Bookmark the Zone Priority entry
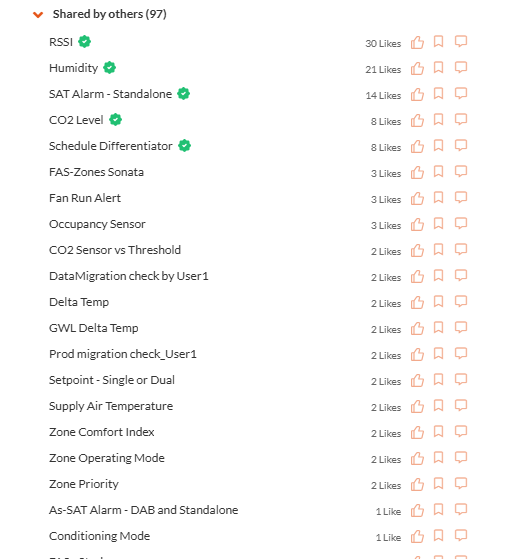The width and height of the screenshot is (527, 560). point(438,484)
